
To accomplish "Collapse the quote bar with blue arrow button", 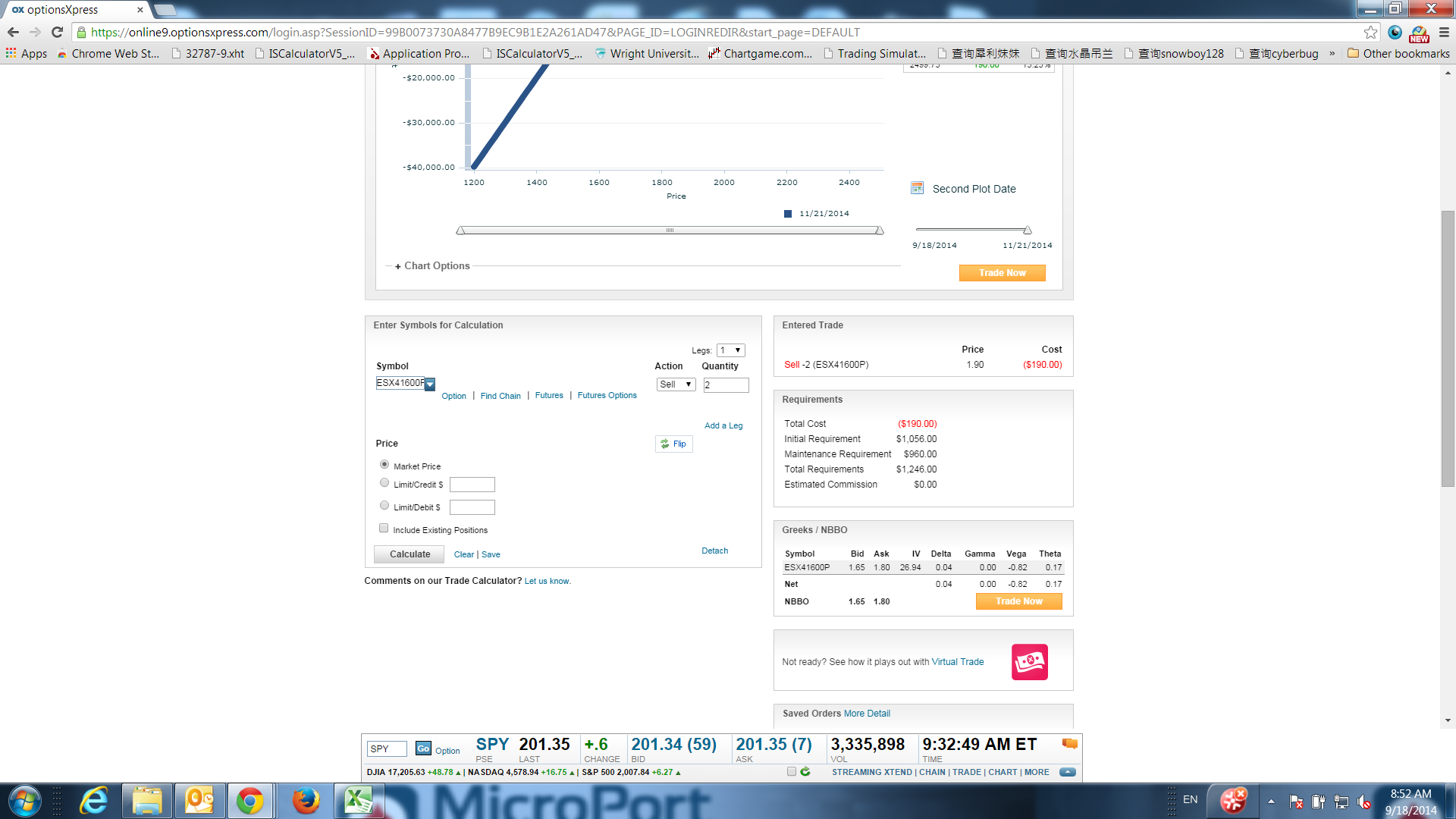I will 1068,772.
